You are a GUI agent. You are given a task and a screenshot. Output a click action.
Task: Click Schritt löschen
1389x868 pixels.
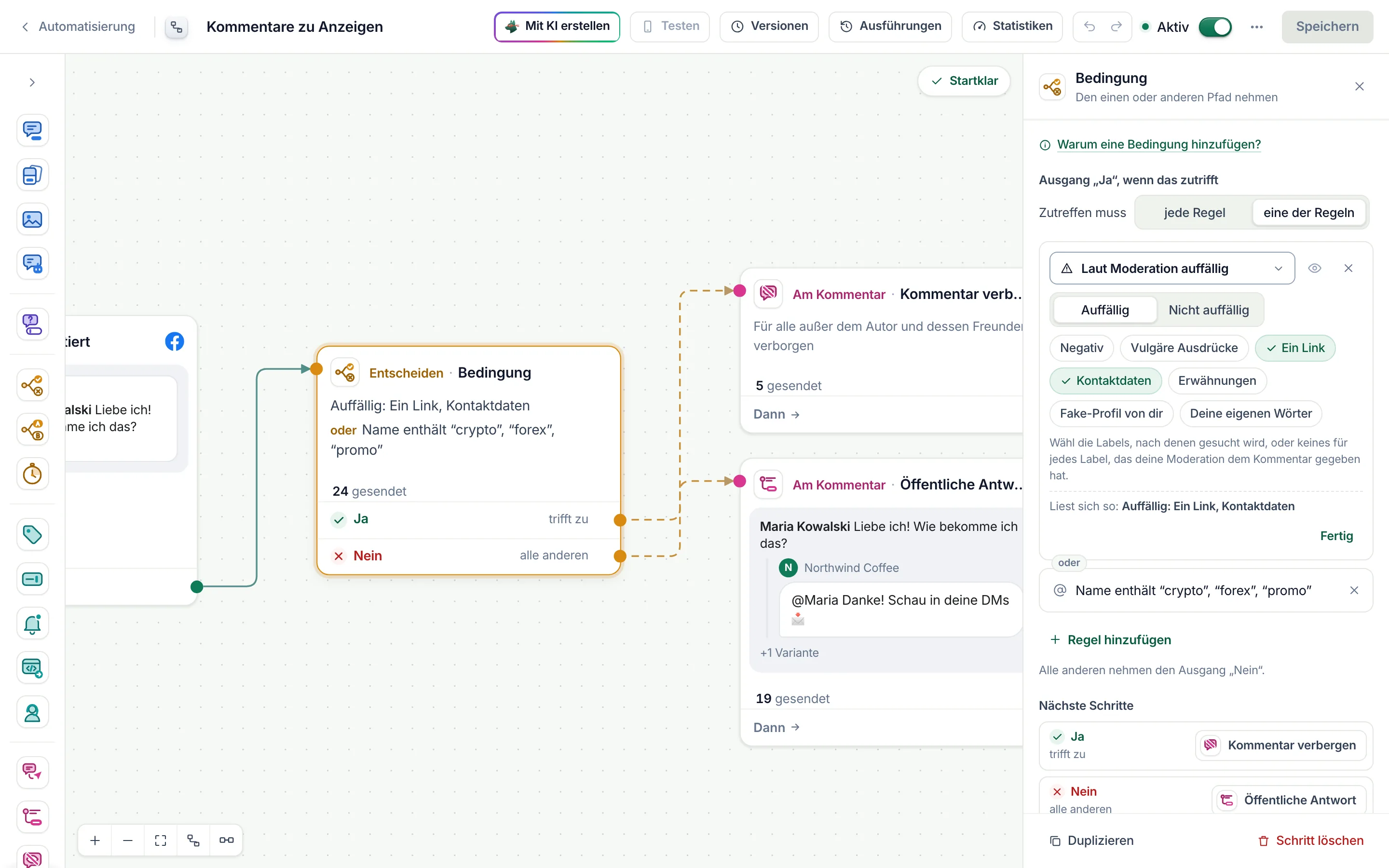coord(1310,841)
